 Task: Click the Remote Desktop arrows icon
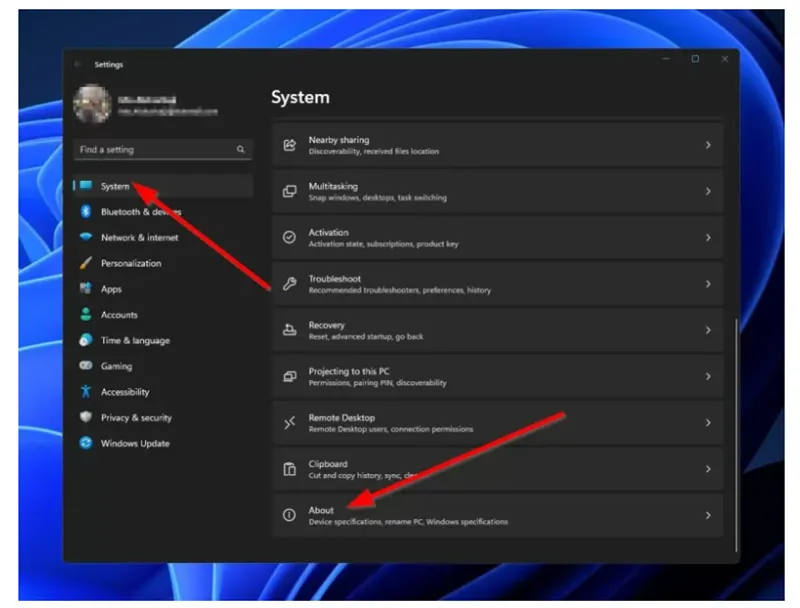pos(289,422)
